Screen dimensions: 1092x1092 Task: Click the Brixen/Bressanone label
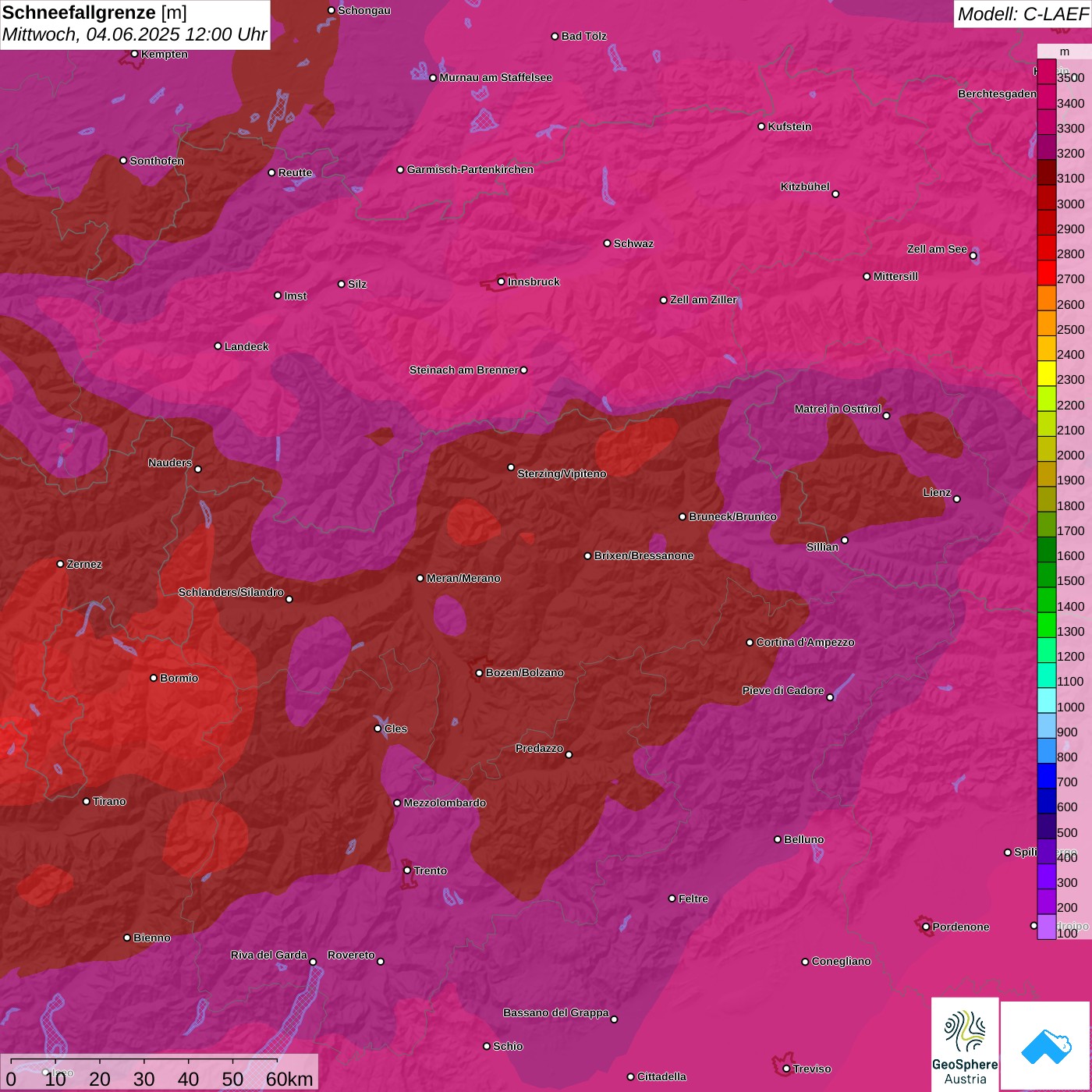pyautogui.click(x=644, y=555)
